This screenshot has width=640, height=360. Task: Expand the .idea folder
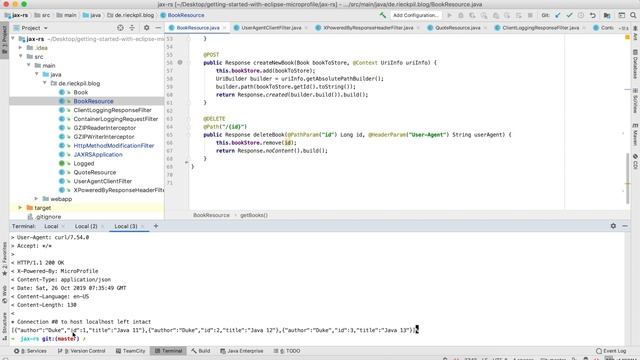click(x=20, y=48)
